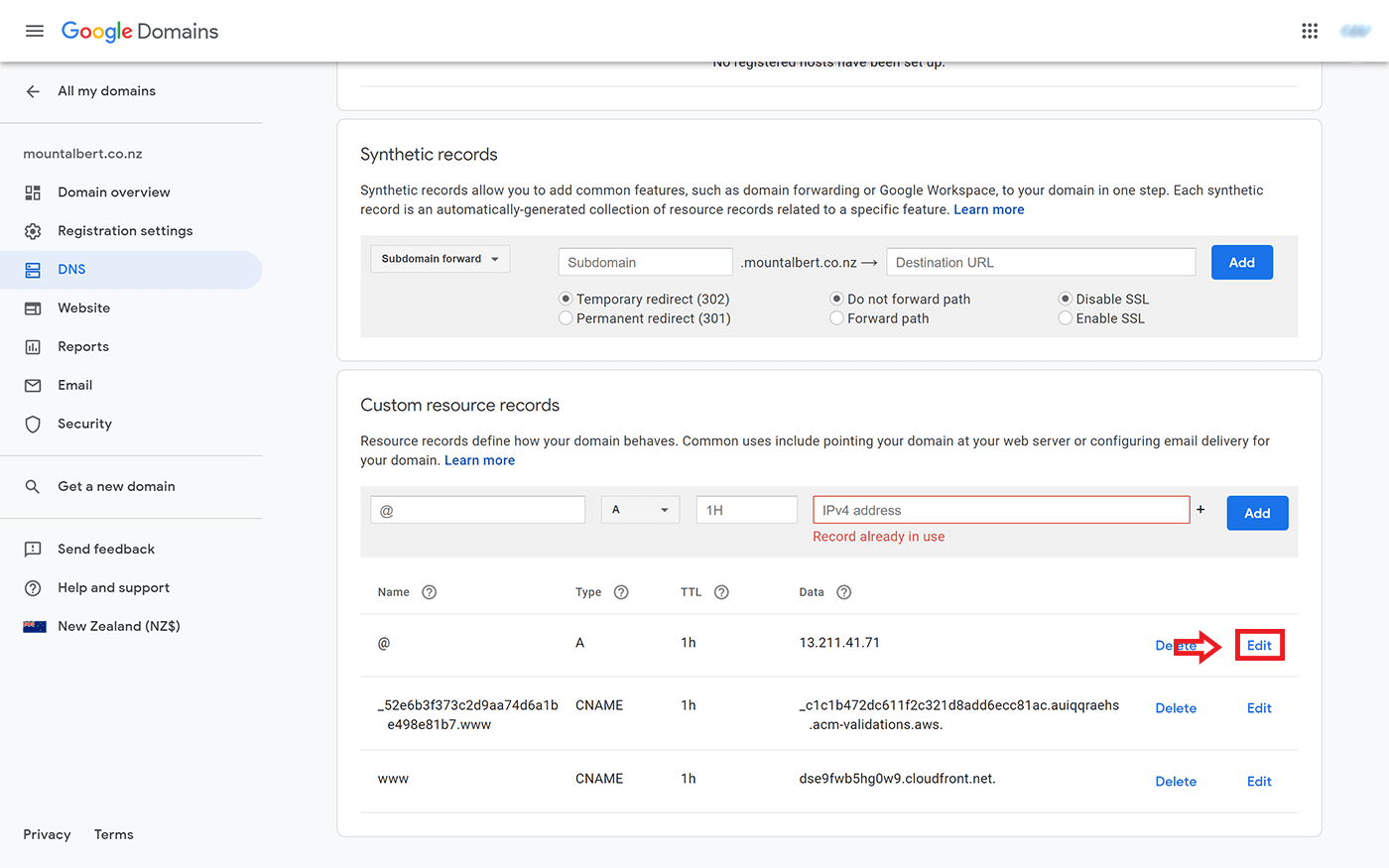Screen dimensions: 1389x868
Task: Open the hamburger main menu
Action: 35,31
